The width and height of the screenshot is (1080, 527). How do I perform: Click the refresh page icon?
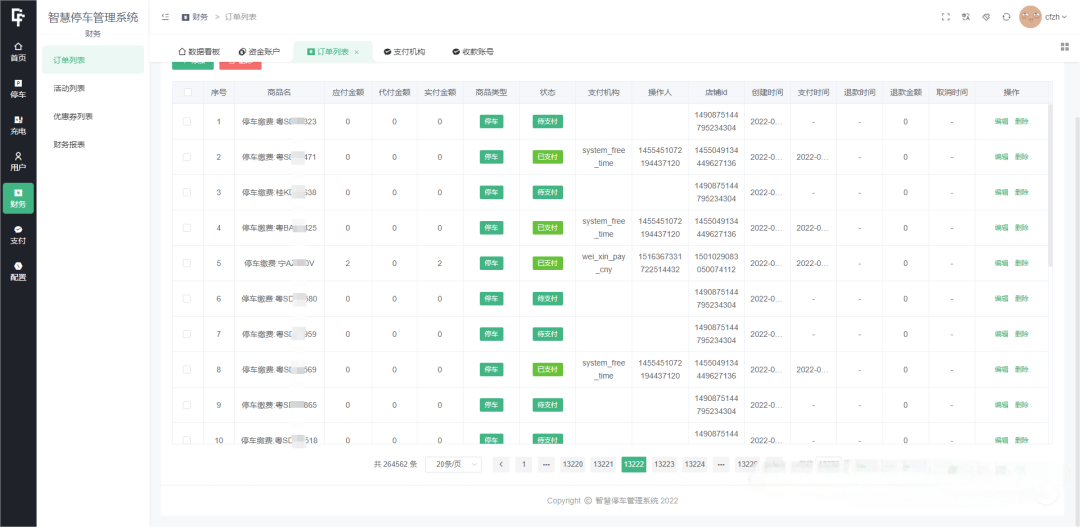click(x=1006, y=17)
